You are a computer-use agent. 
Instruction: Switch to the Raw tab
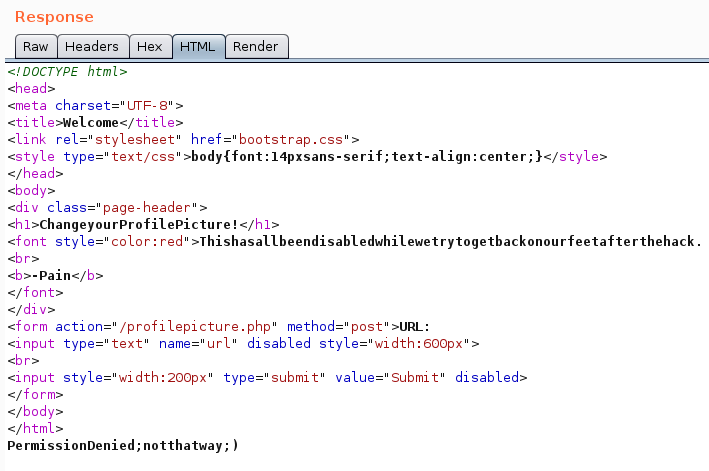click(x=36, y=47)
